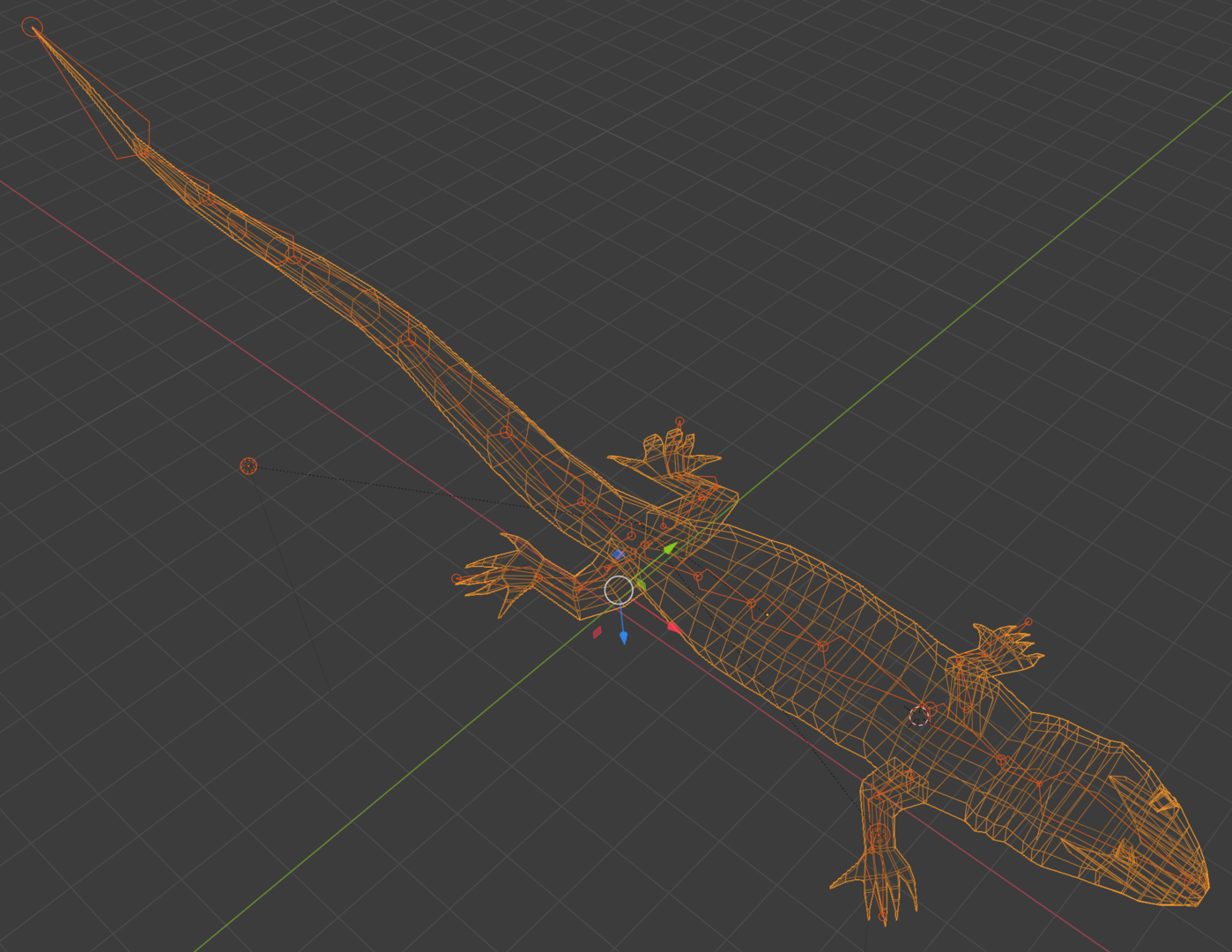This screenshot has width=1232, height=952.
Task: Click the blue plane-constraint handle of the gizmo
Action: click(619, 554)
